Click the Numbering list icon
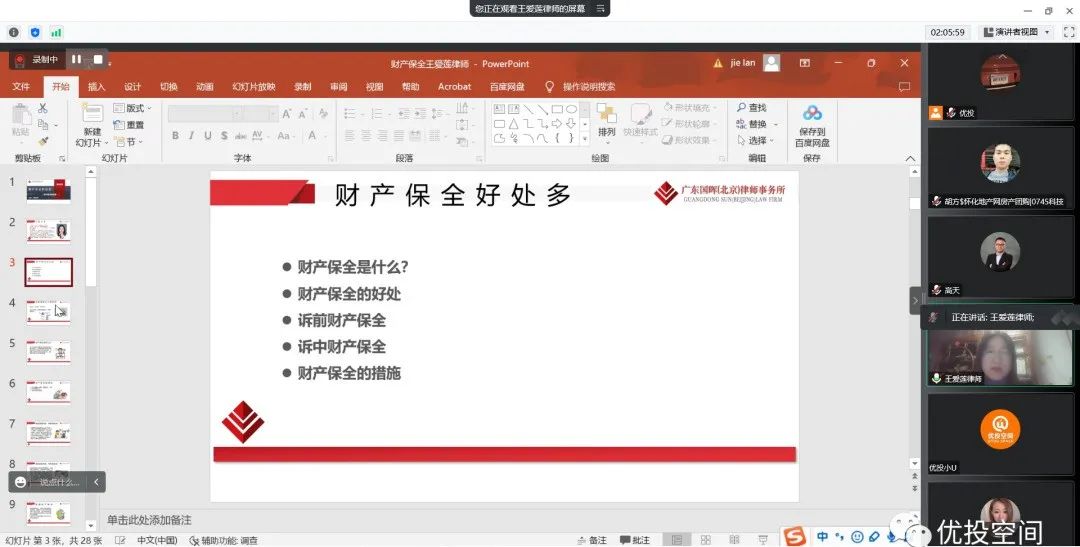This screenshot has width=1080, height=547. [x=378, y=113]
